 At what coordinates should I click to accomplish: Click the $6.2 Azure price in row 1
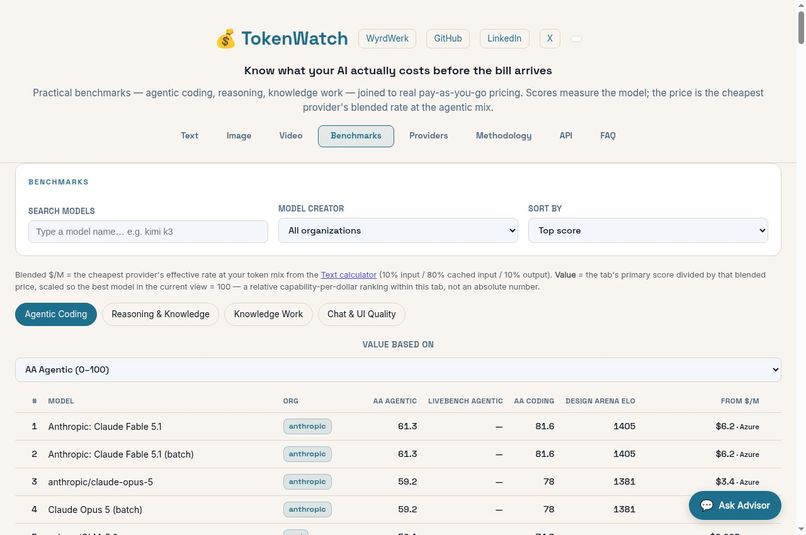coord(737,427)
